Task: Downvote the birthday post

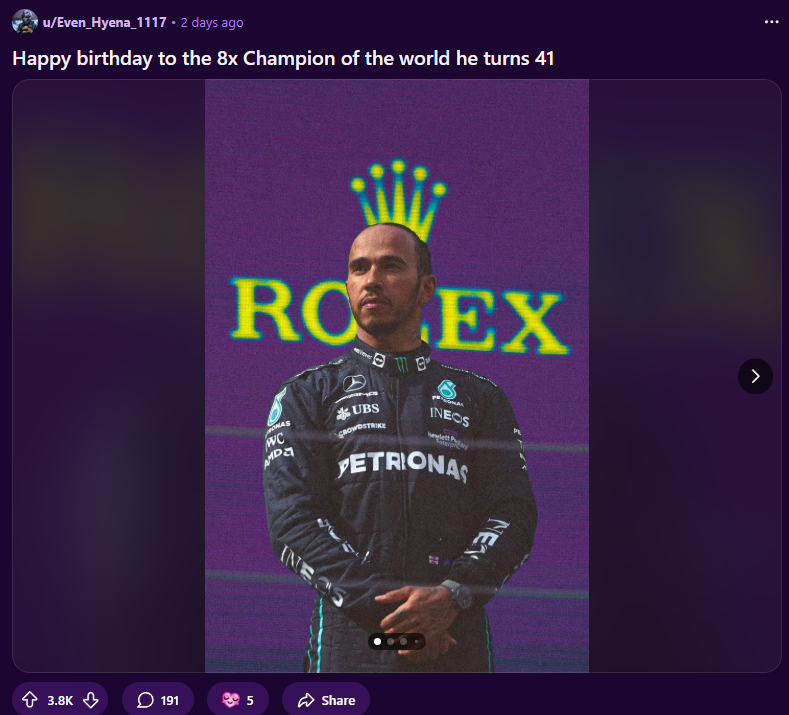Action: tap(91, 699)
